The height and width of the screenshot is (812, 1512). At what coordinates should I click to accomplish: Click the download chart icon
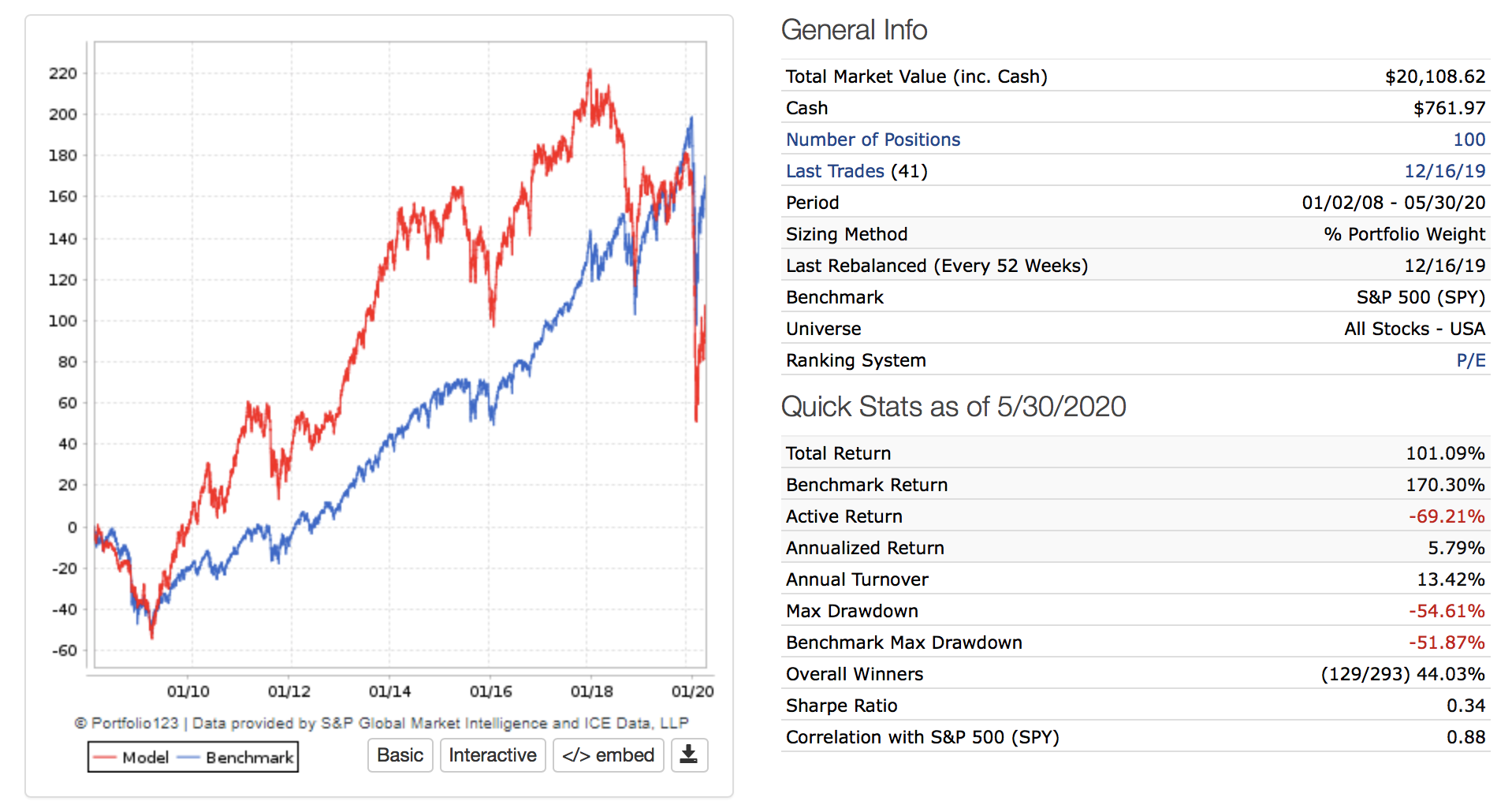point(688,755)
